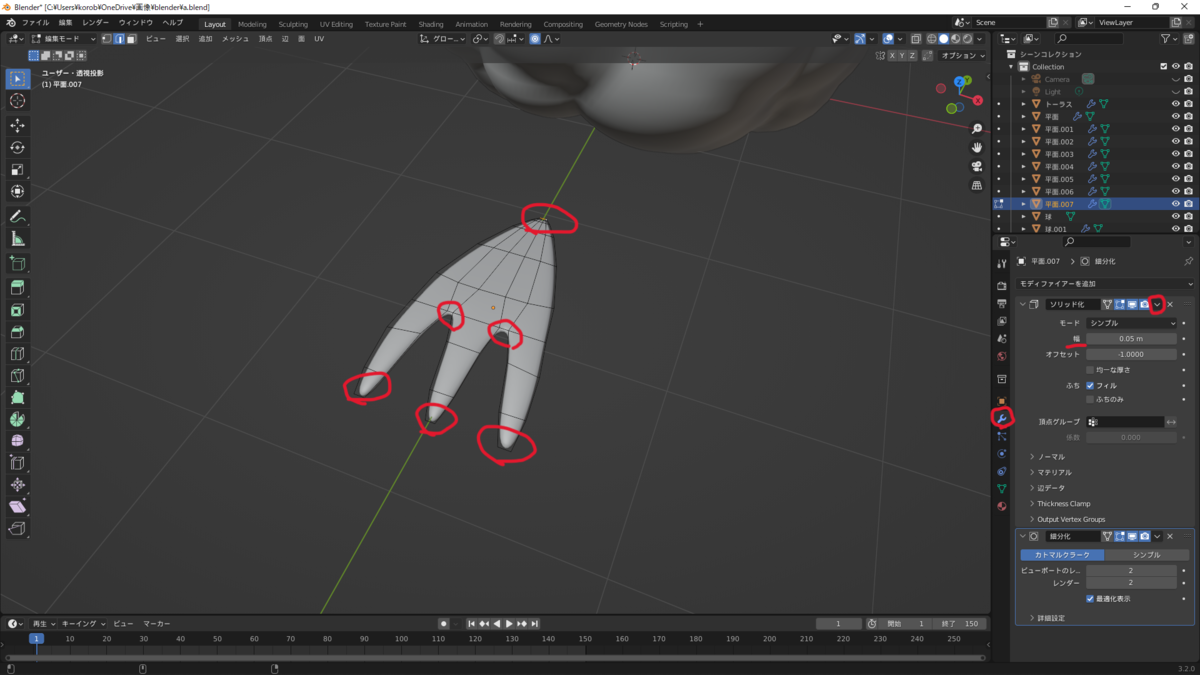Select the Rotate tool
Image resolution: width=1200 pixels, height=675 pixels.
point(17,148)
